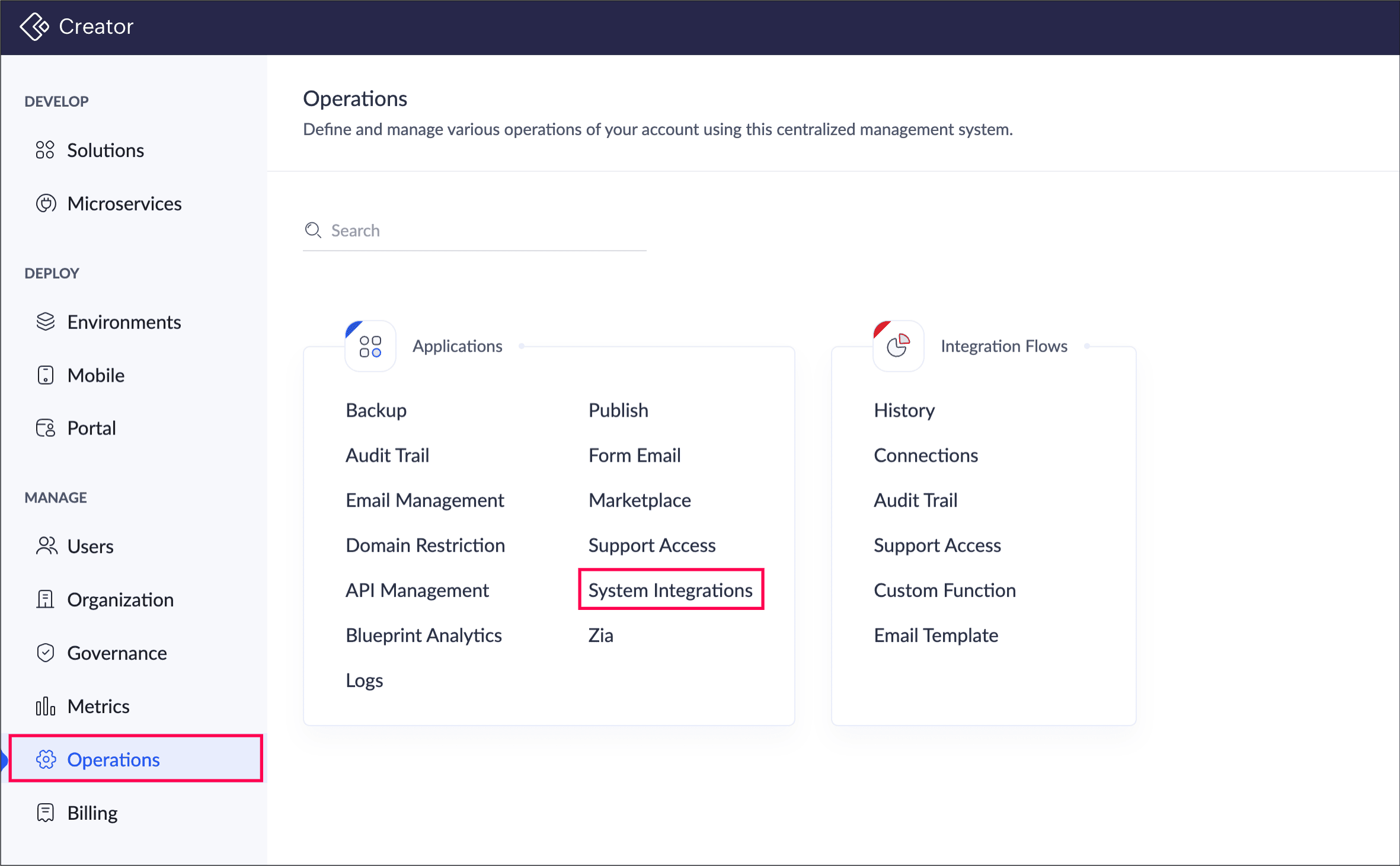
Task: Open Users in the Manage section
Action: tap(90, 546)
